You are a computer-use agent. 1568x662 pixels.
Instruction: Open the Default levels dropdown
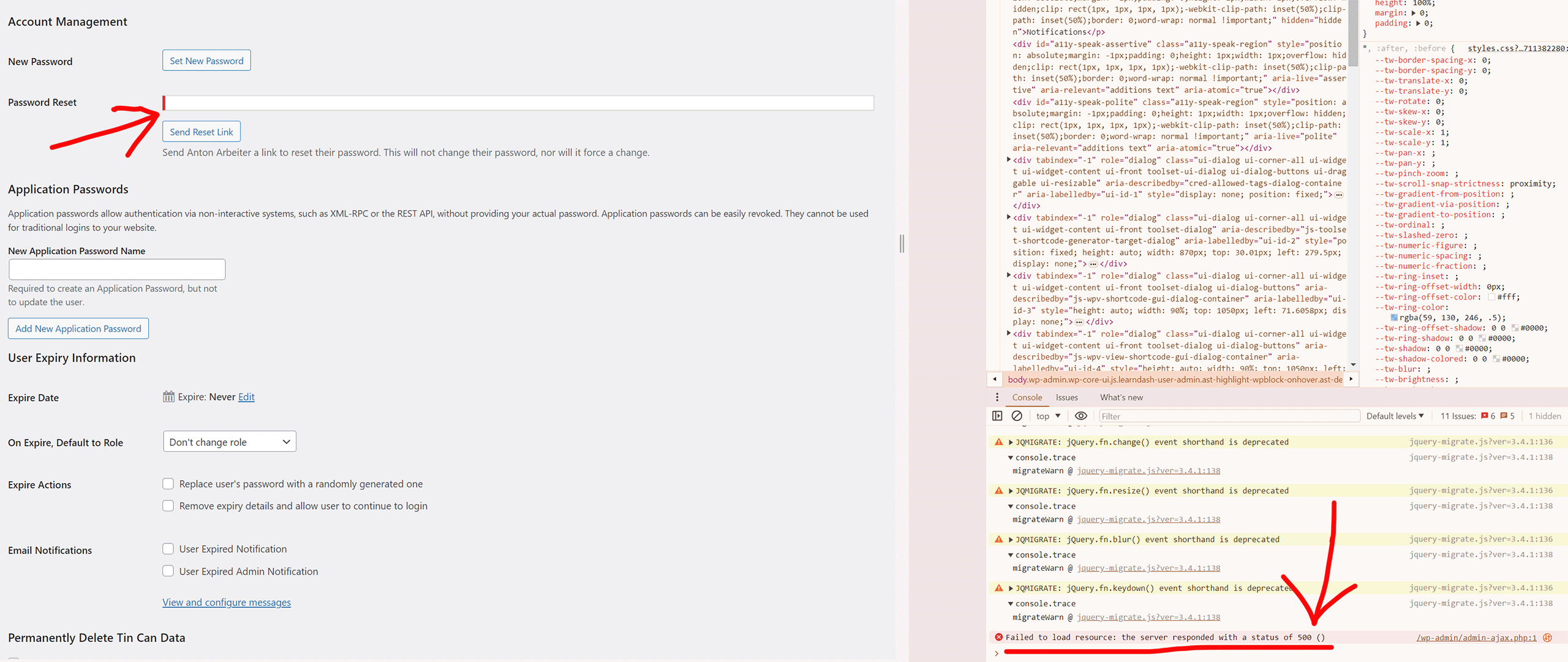coord(1395,416)
